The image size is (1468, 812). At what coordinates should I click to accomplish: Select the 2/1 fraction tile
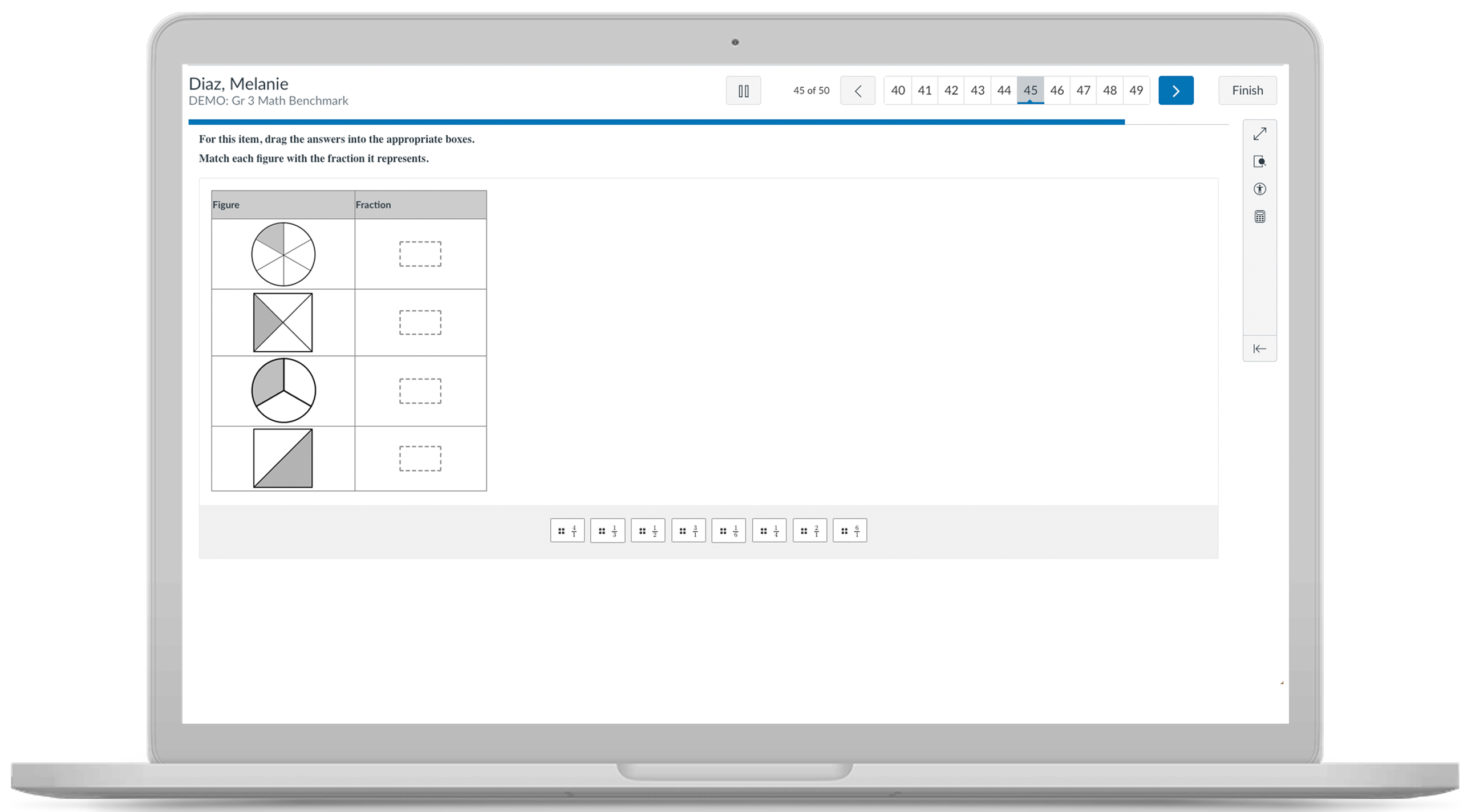coord(809,530)
